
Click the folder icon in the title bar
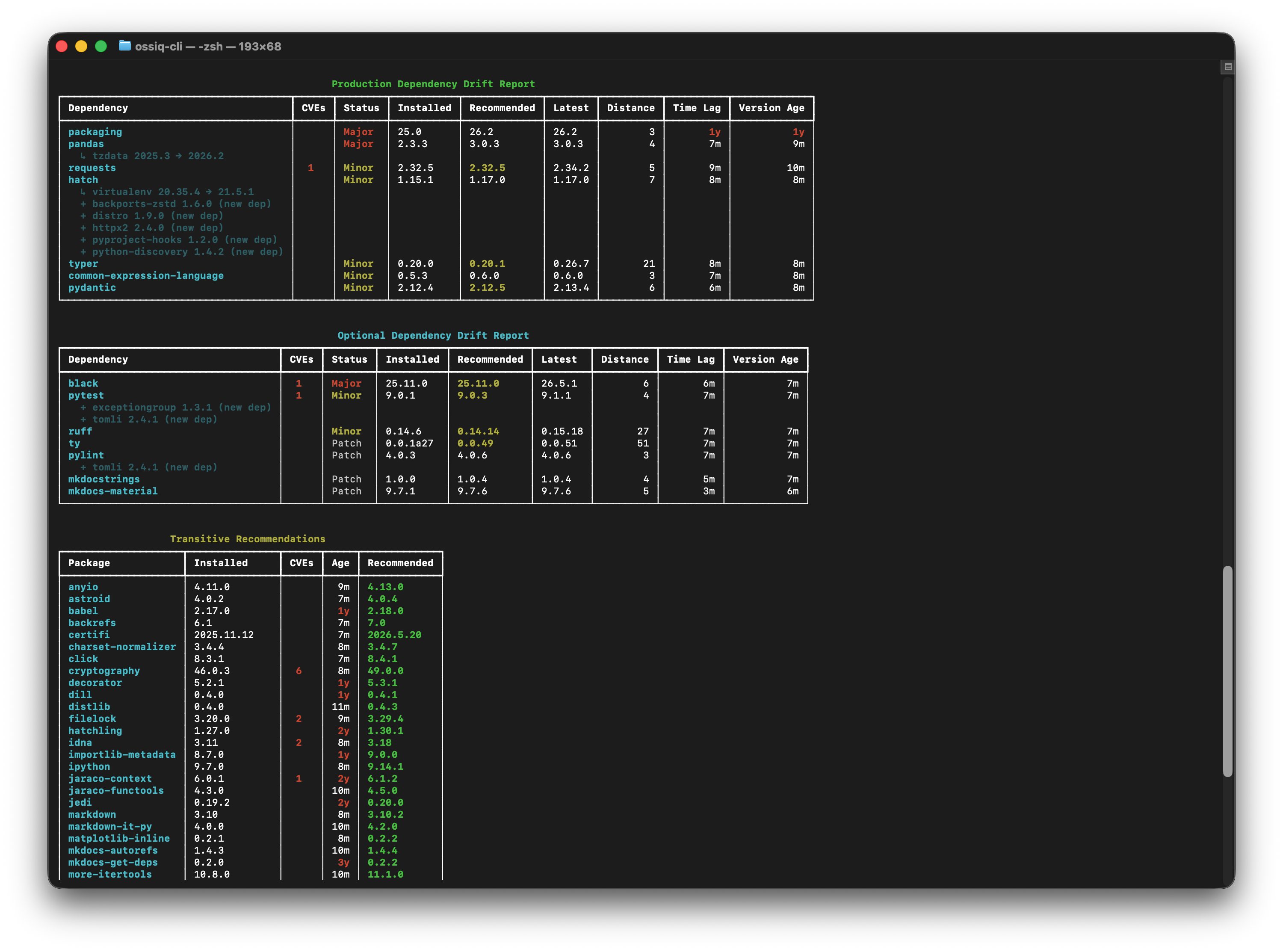click(x=124, y=46)
